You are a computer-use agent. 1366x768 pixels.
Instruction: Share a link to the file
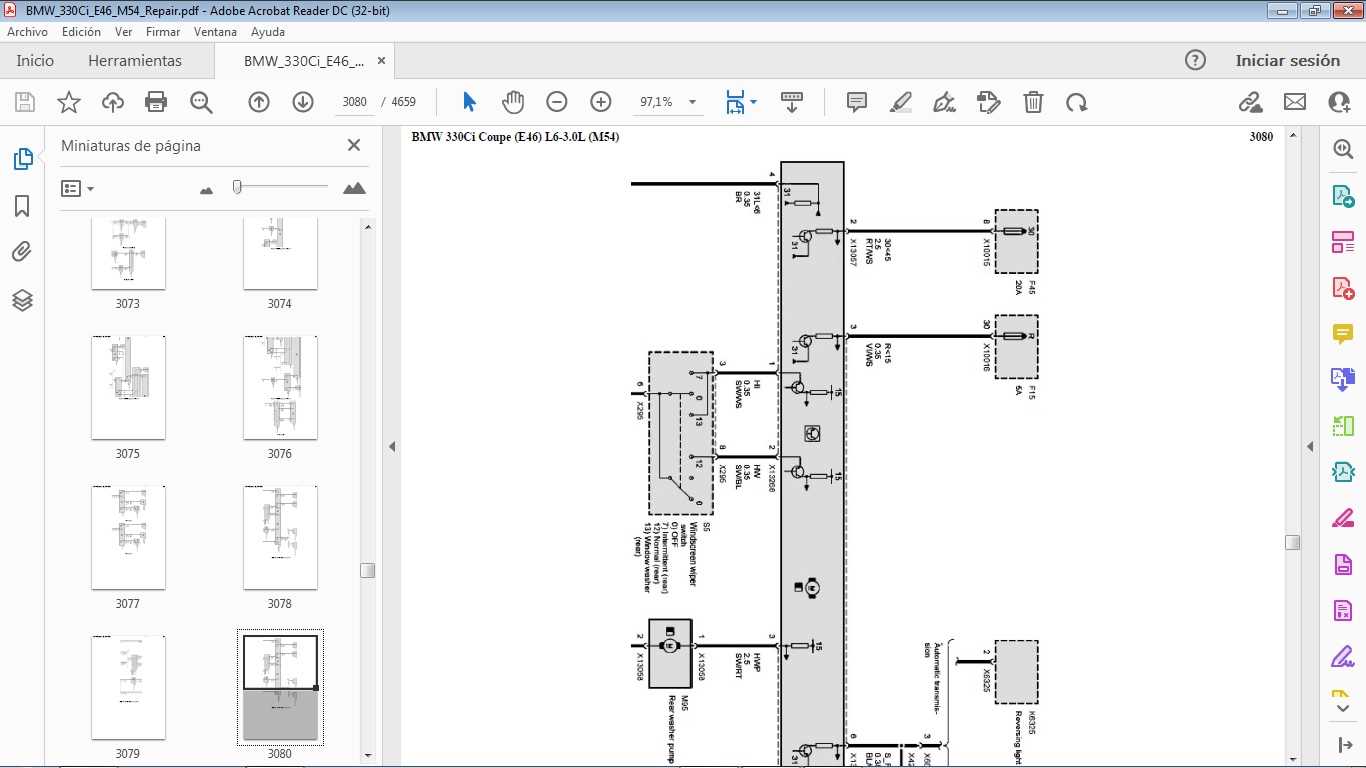point(1250,102)
